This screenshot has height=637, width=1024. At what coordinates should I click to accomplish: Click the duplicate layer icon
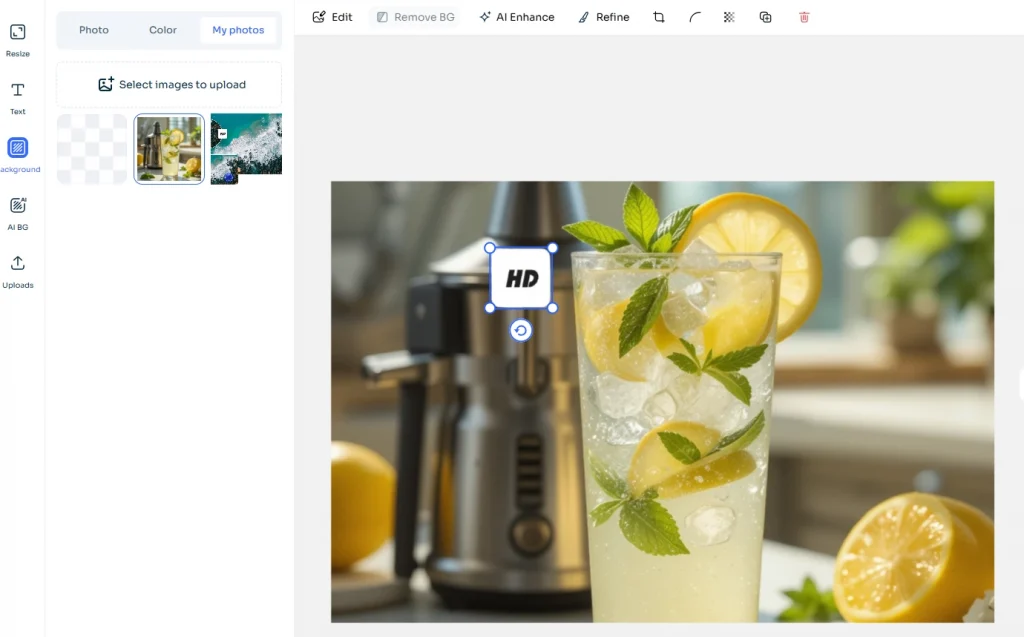(x=765, y=17)
